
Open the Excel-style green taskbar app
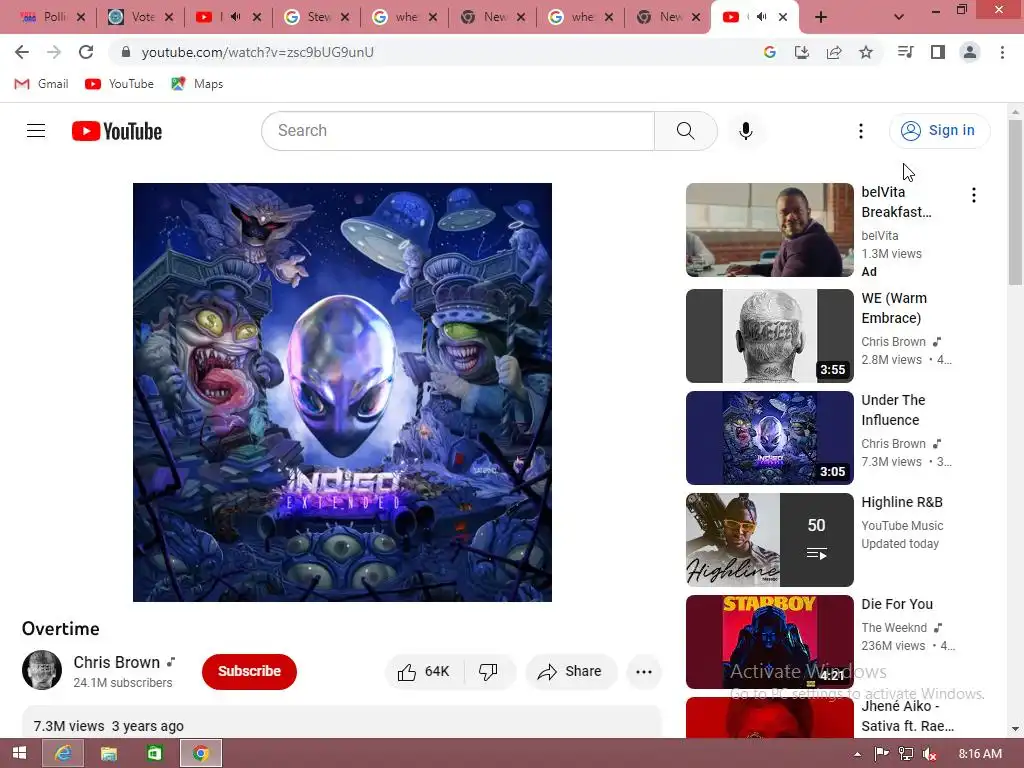(x=154, y=754)
